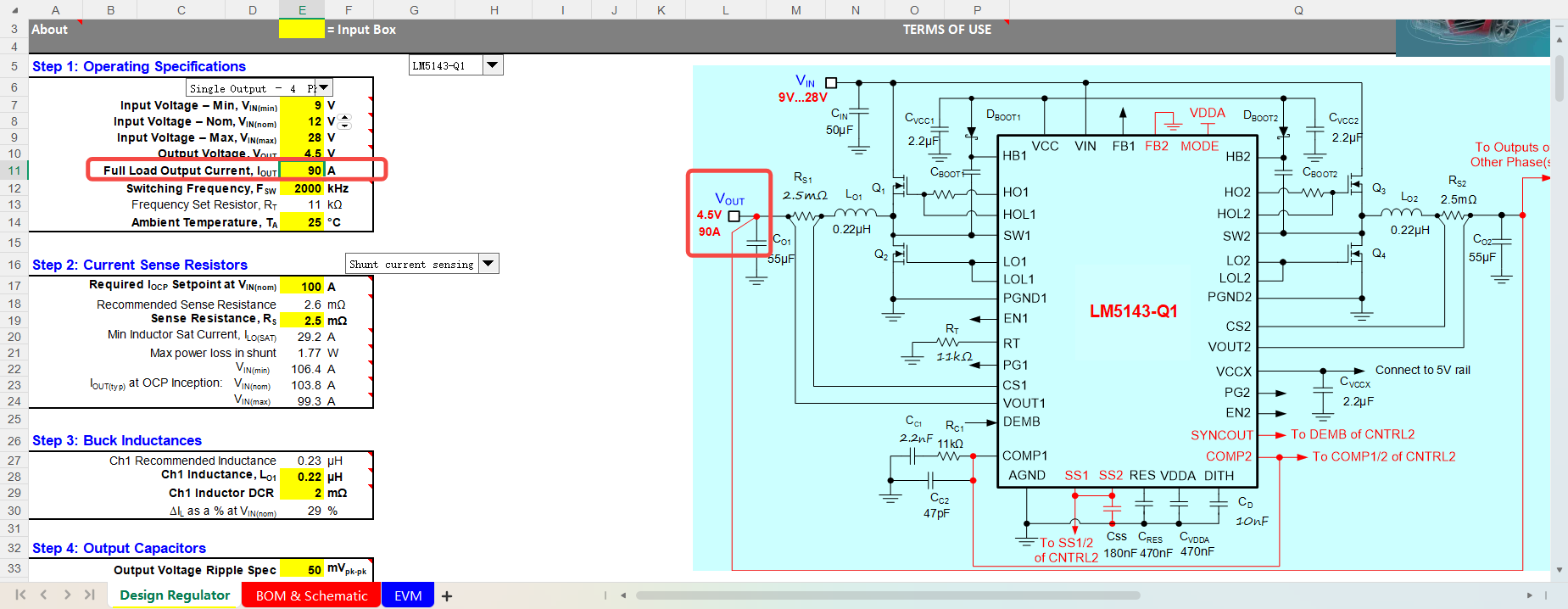Click the recommended sense resistance value 2.6

tap(312, 304)
